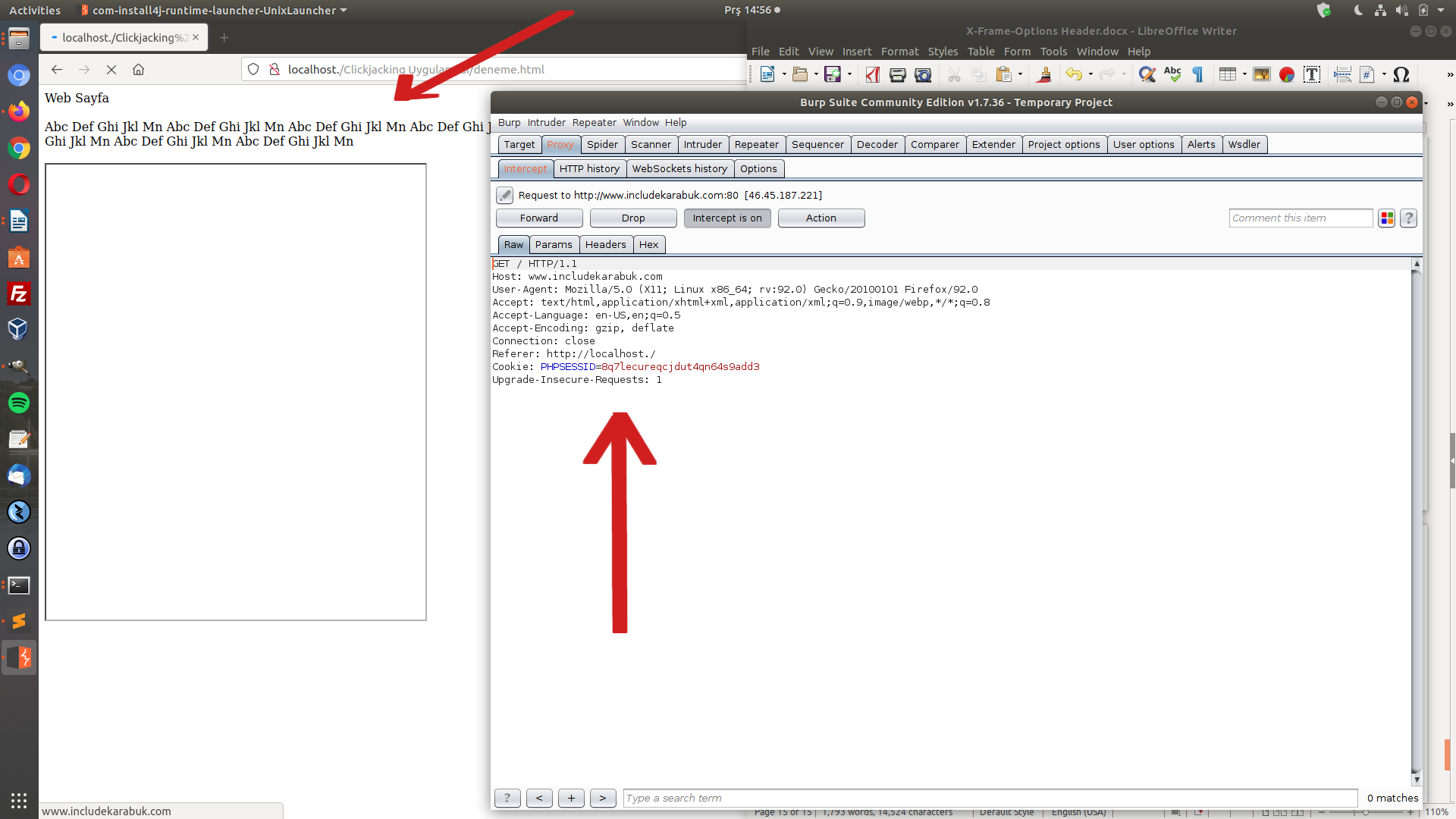Click the Action button

(821, 218)
